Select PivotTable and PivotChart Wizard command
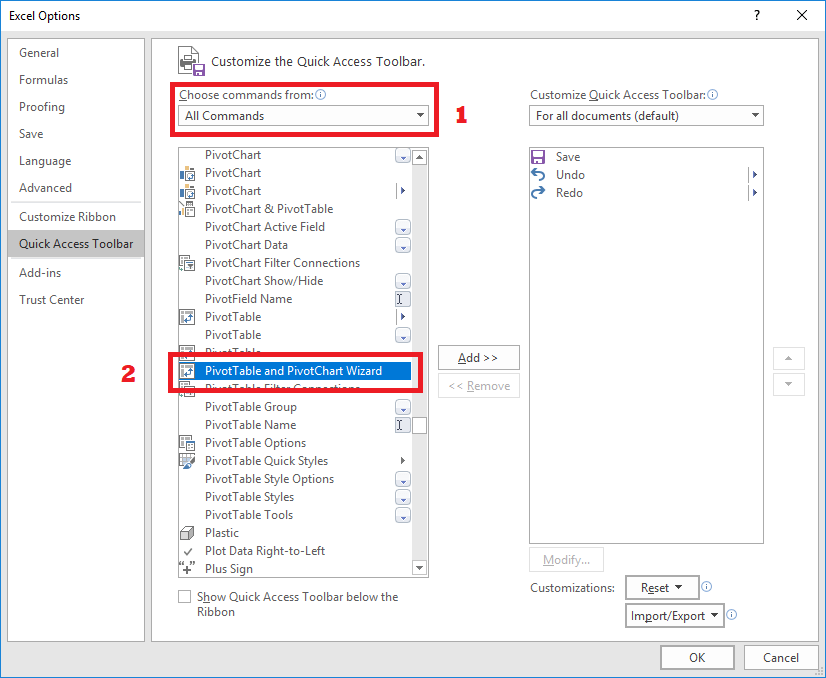 (x=295, y=371)
